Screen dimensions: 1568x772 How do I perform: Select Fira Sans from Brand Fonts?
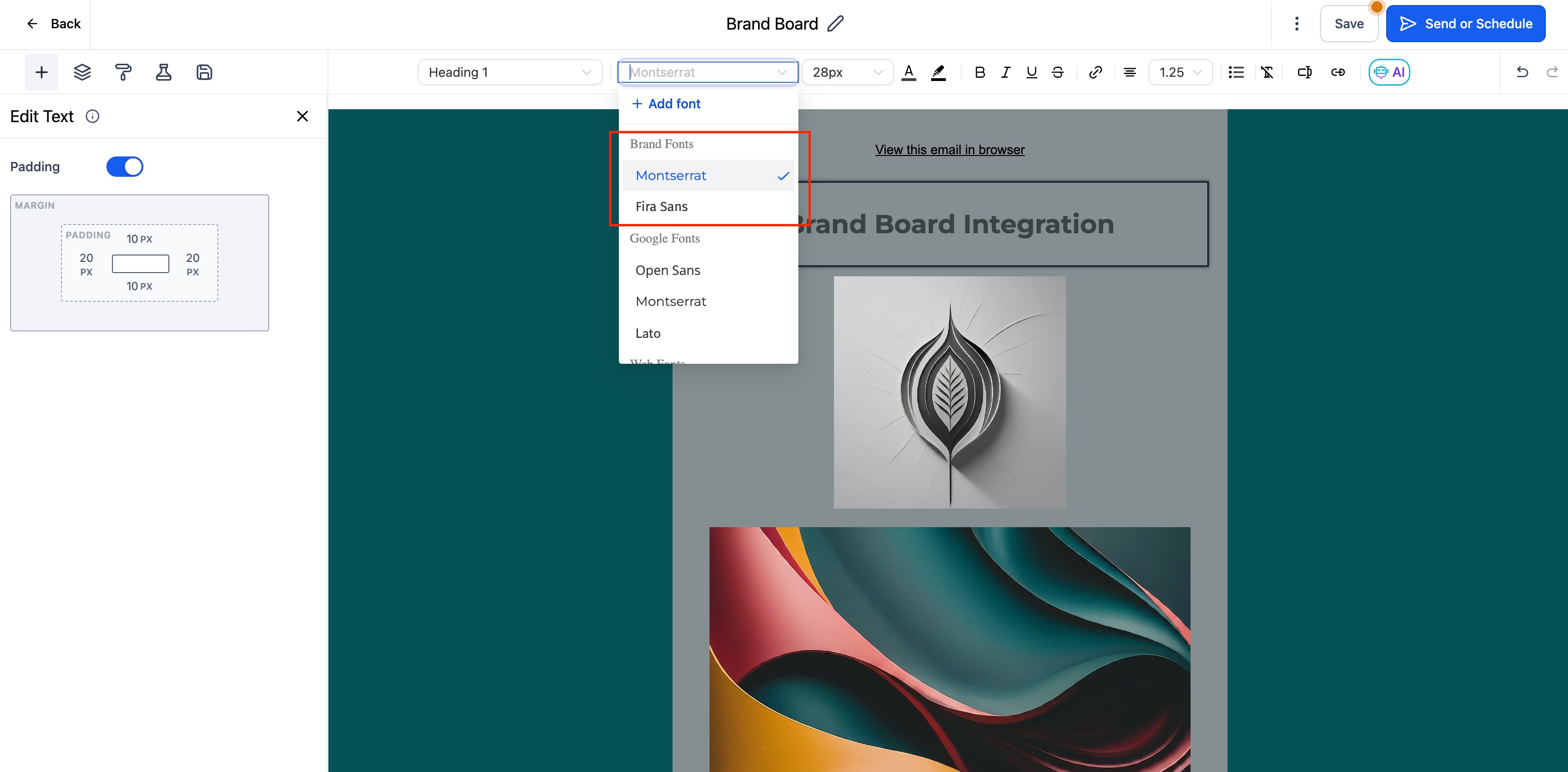tap(661, 206)
